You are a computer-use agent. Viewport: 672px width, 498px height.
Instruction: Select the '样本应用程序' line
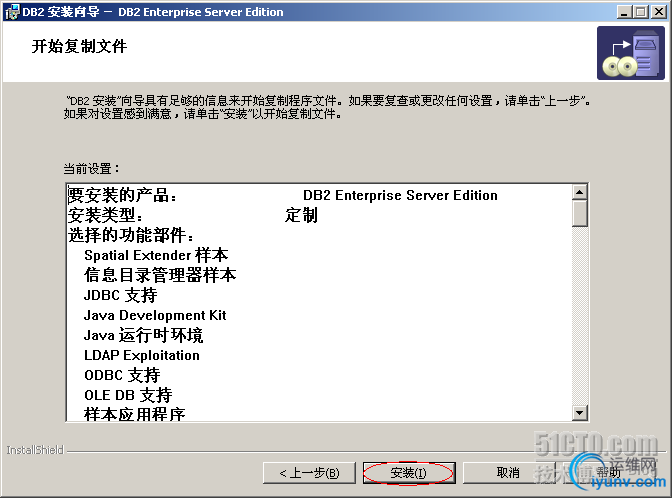click(x=135, y=414)
